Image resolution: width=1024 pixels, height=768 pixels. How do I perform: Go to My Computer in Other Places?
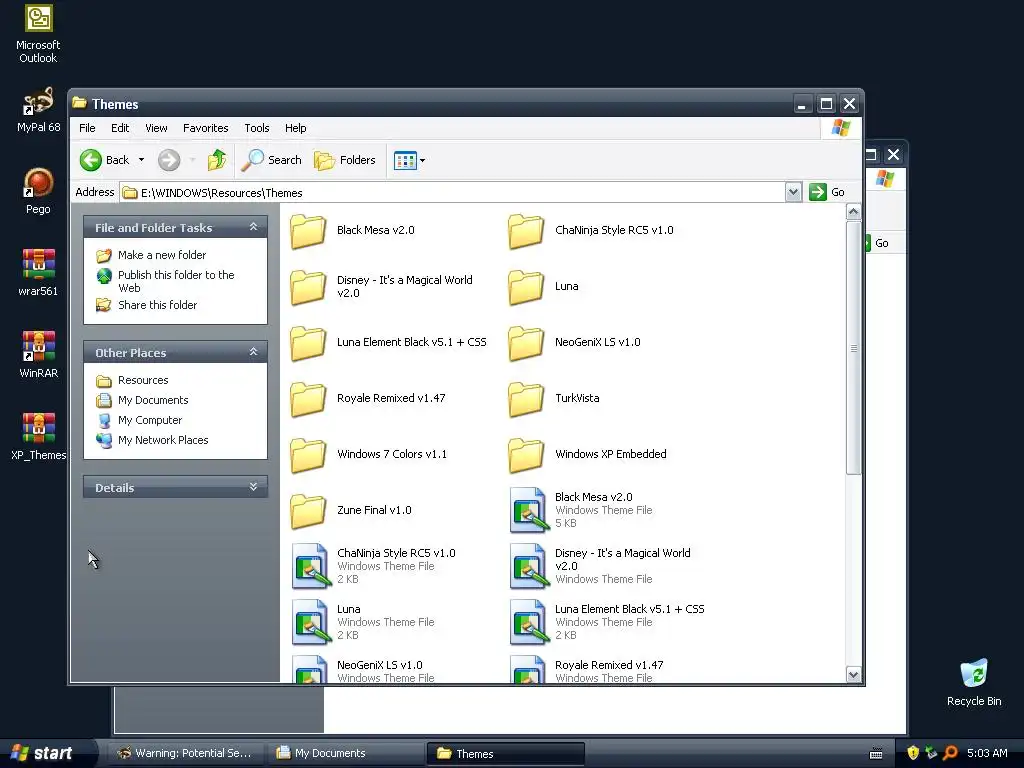pyautogui.click(x=139, y=420)
